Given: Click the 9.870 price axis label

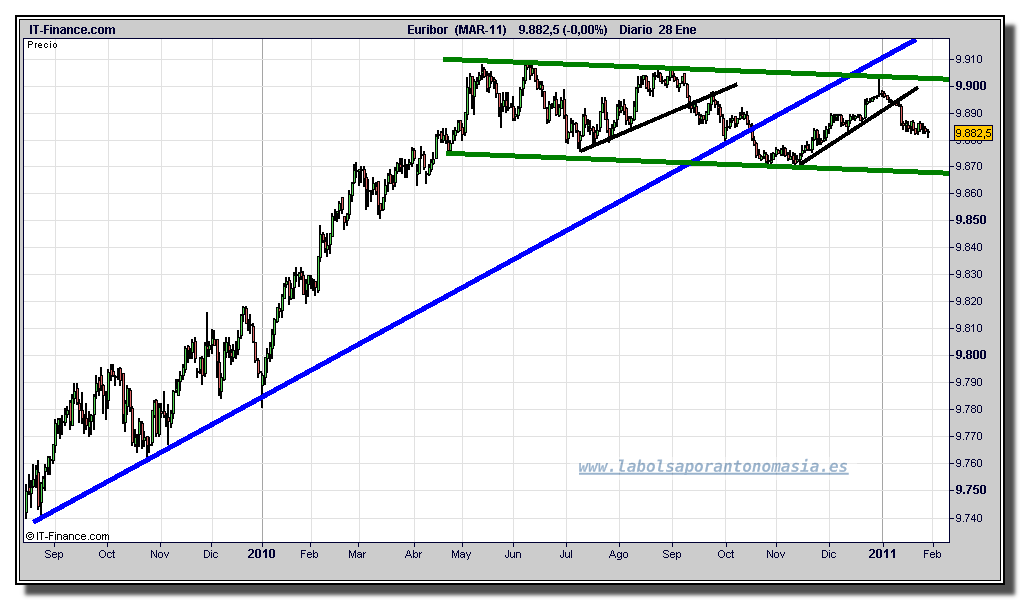Looking at the screenshot, I should (x=970, y=167).
